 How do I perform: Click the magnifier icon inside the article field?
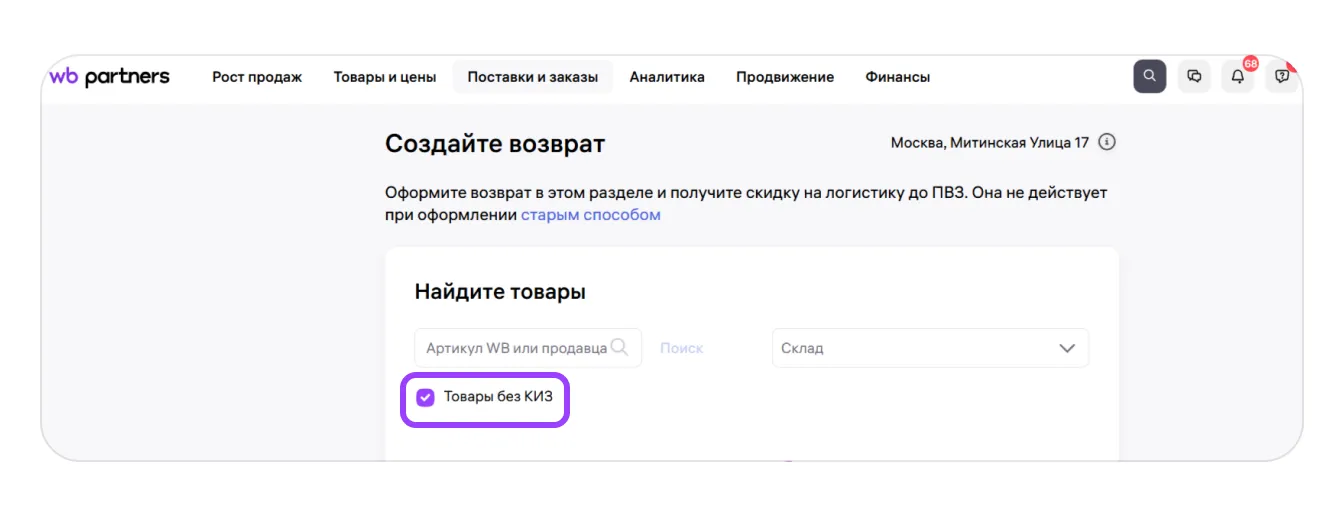(619, 347)
